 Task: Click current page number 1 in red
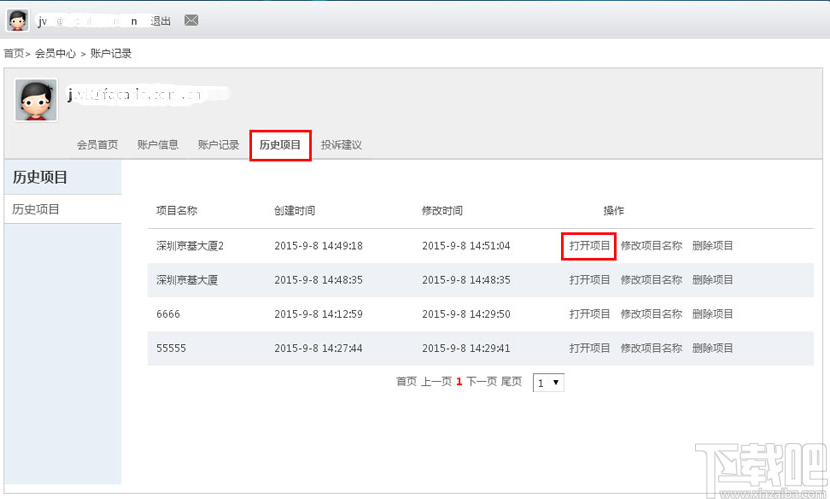click(459, 382)
